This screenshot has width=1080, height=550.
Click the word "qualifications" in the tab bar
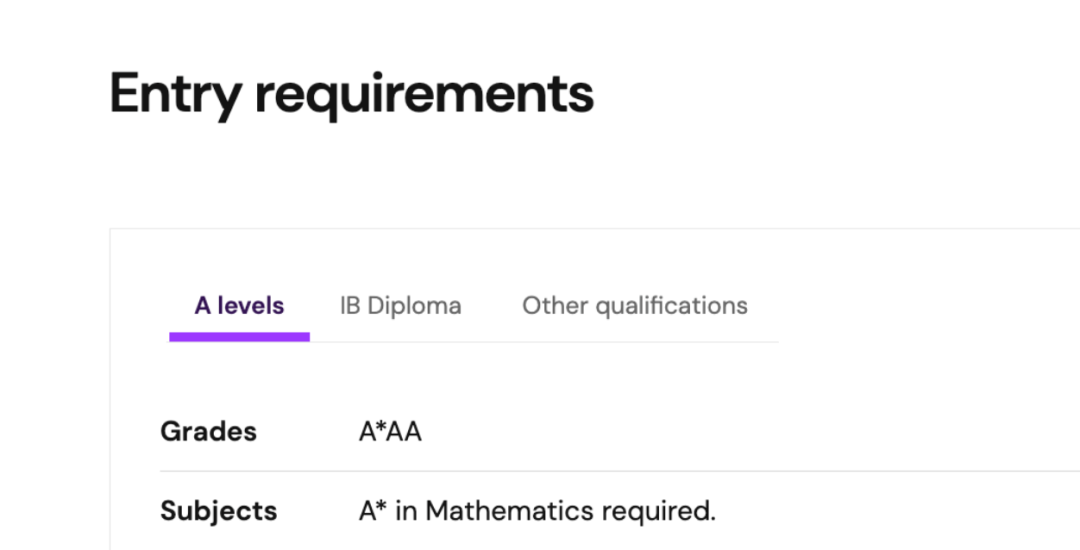click(671, 306)
